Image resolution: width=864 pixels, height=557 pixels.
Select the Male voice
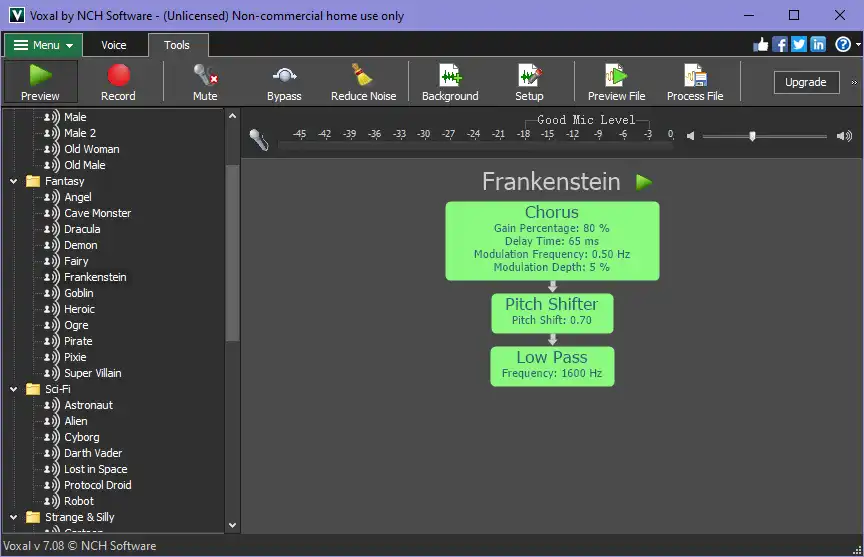pos(75,117)
